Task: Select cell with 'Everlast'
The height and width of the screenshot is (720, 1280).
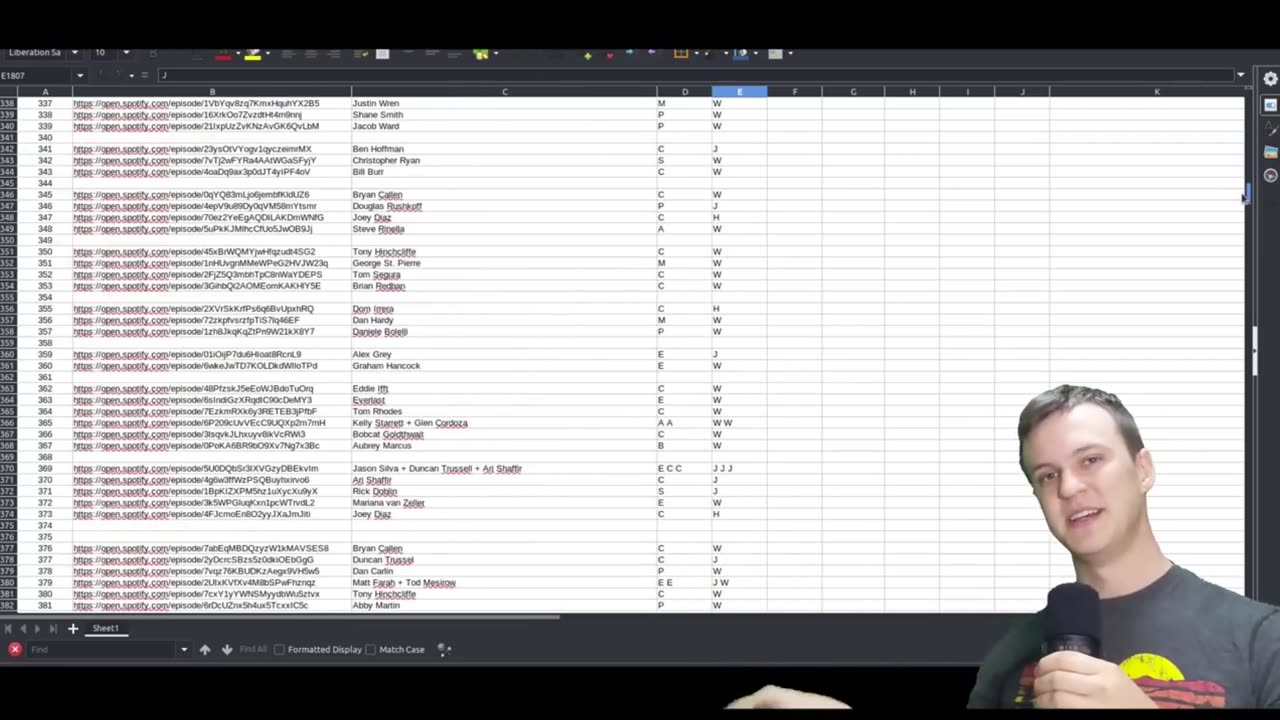Action: tap(368, 400)
